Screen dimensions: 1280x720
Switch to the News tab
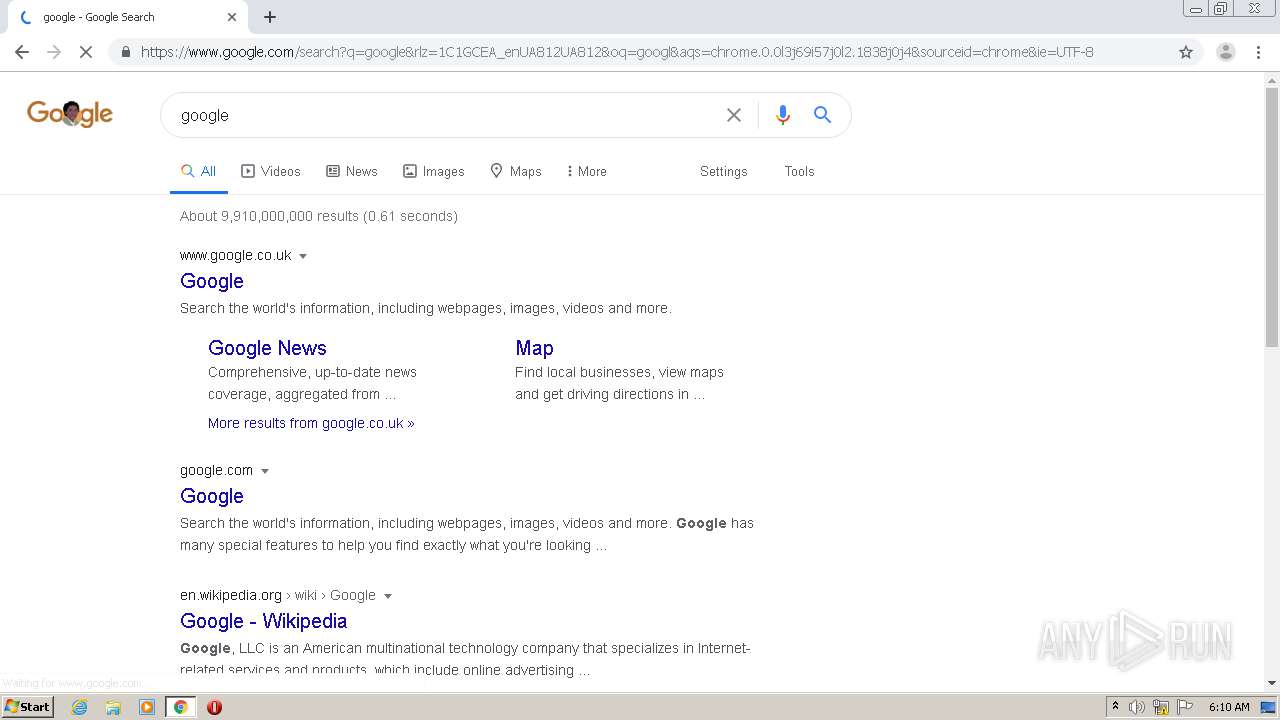coord(352,171)
